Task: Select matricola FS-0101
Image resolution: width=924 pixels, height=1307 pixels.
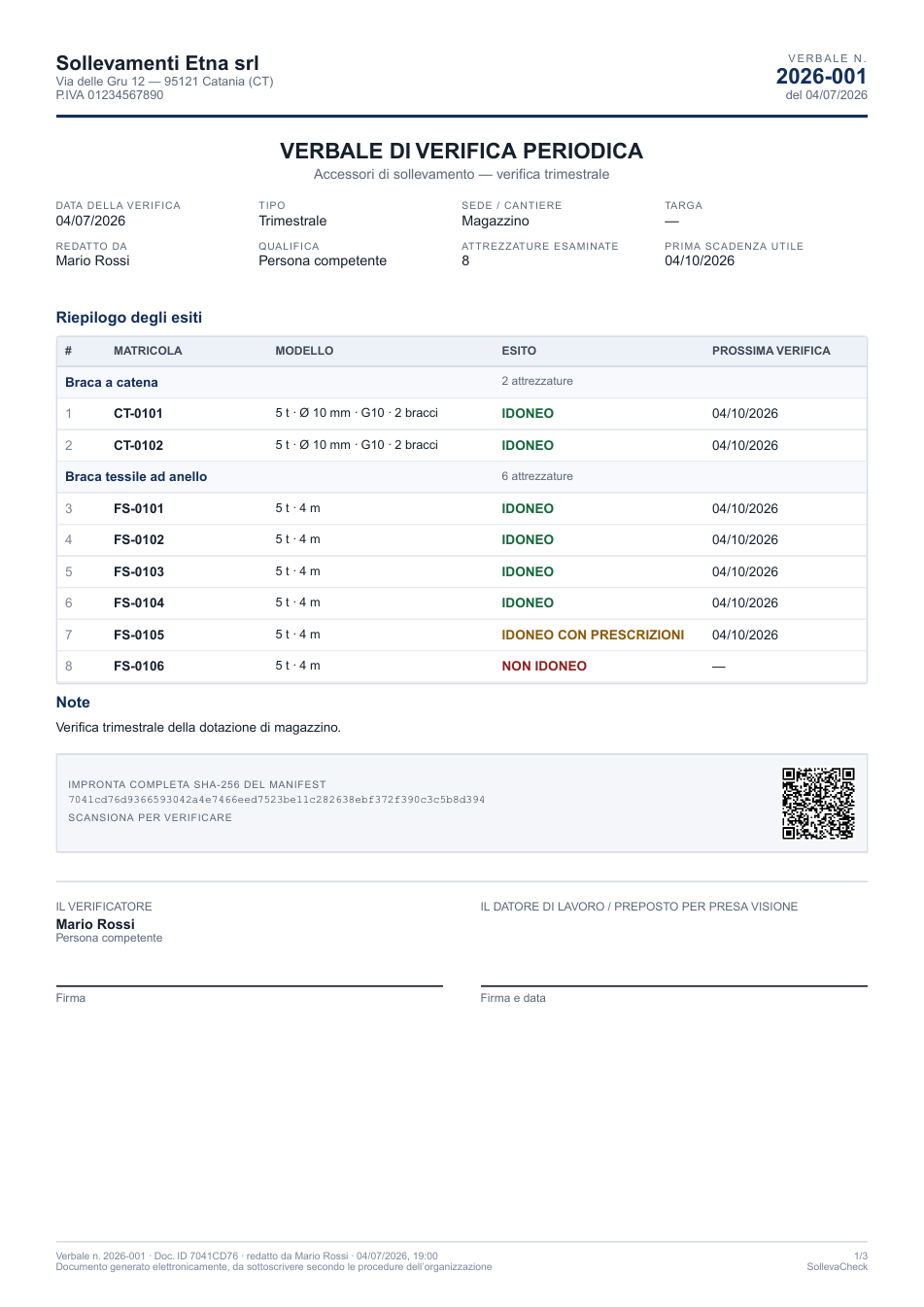Action: click(x=139, y=508)
